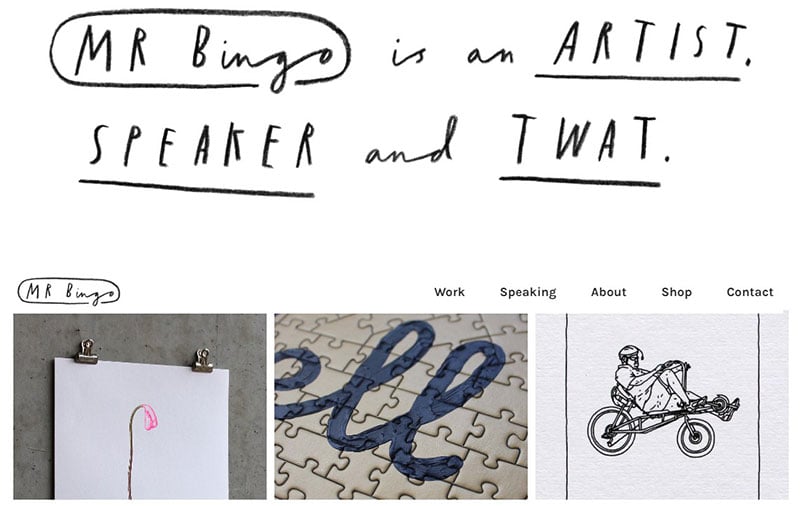Open the Work menu item

pyautogui.click(x=449, y=292)
